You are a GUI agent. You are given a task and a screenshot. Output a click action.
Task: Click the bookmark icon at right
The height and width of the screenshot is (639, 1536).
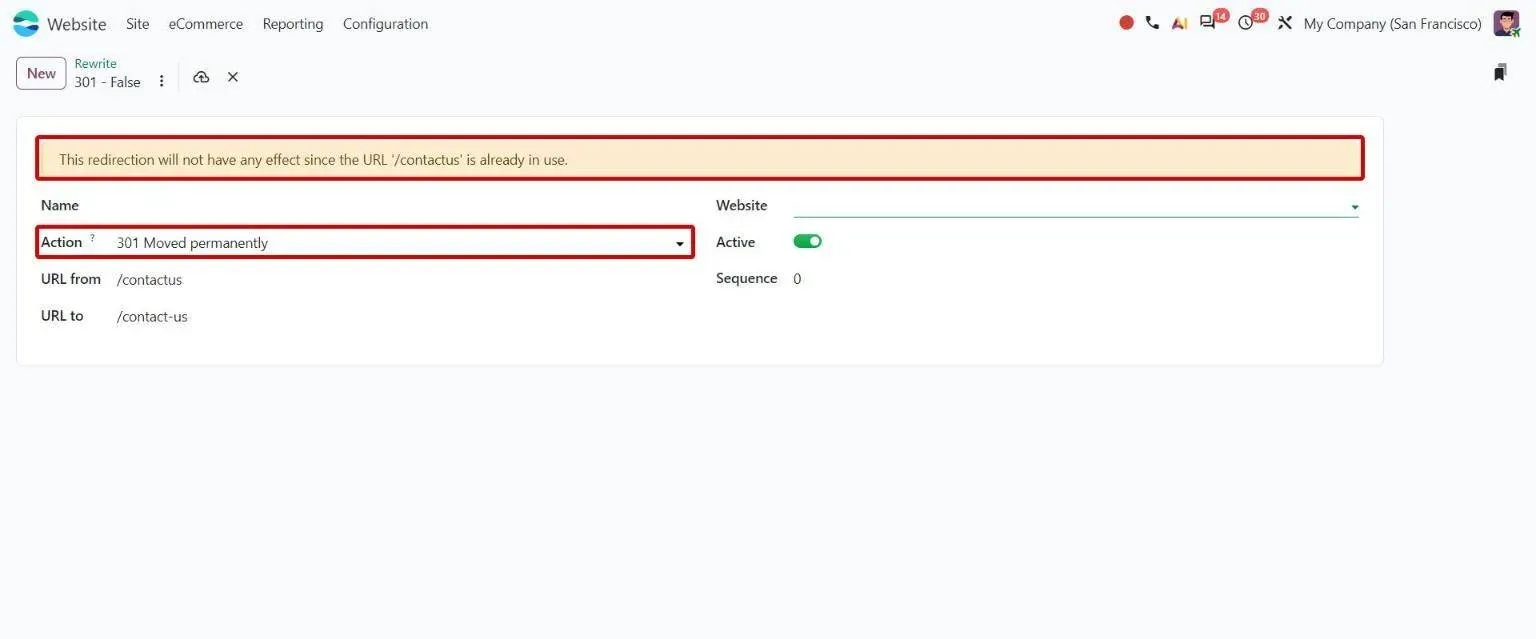coord(1500,73)
